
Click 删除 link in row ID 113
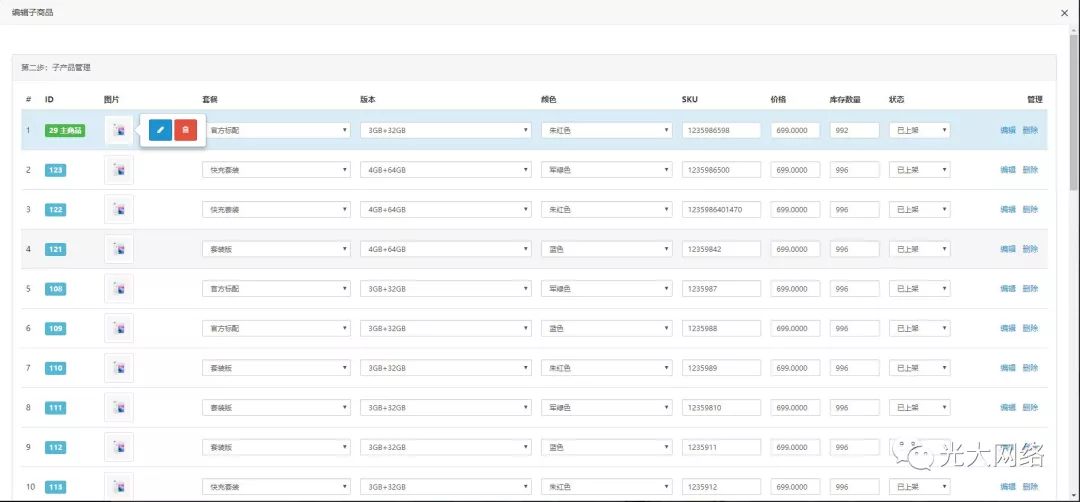point(1030,487)
